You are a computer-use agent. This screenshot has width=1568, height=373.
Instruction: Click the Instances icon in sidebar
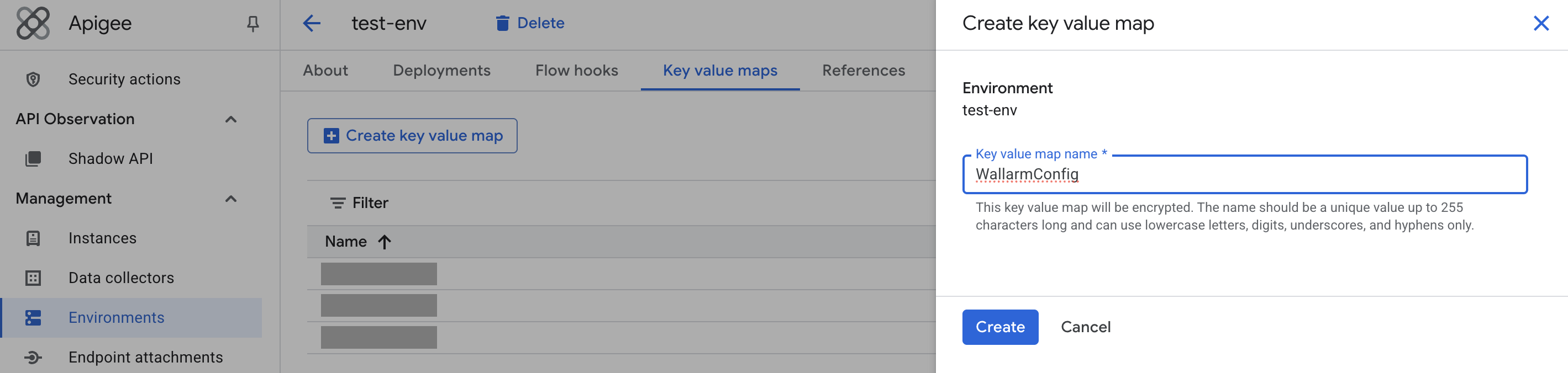pyautogui.click(x=34, y=238)
